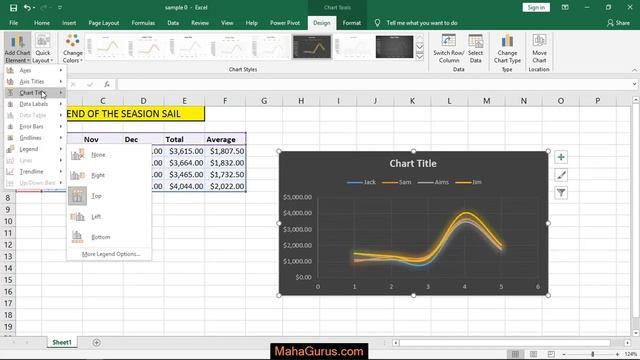Collapse the ribbon
640x360 pixels.
pos(634,70)
